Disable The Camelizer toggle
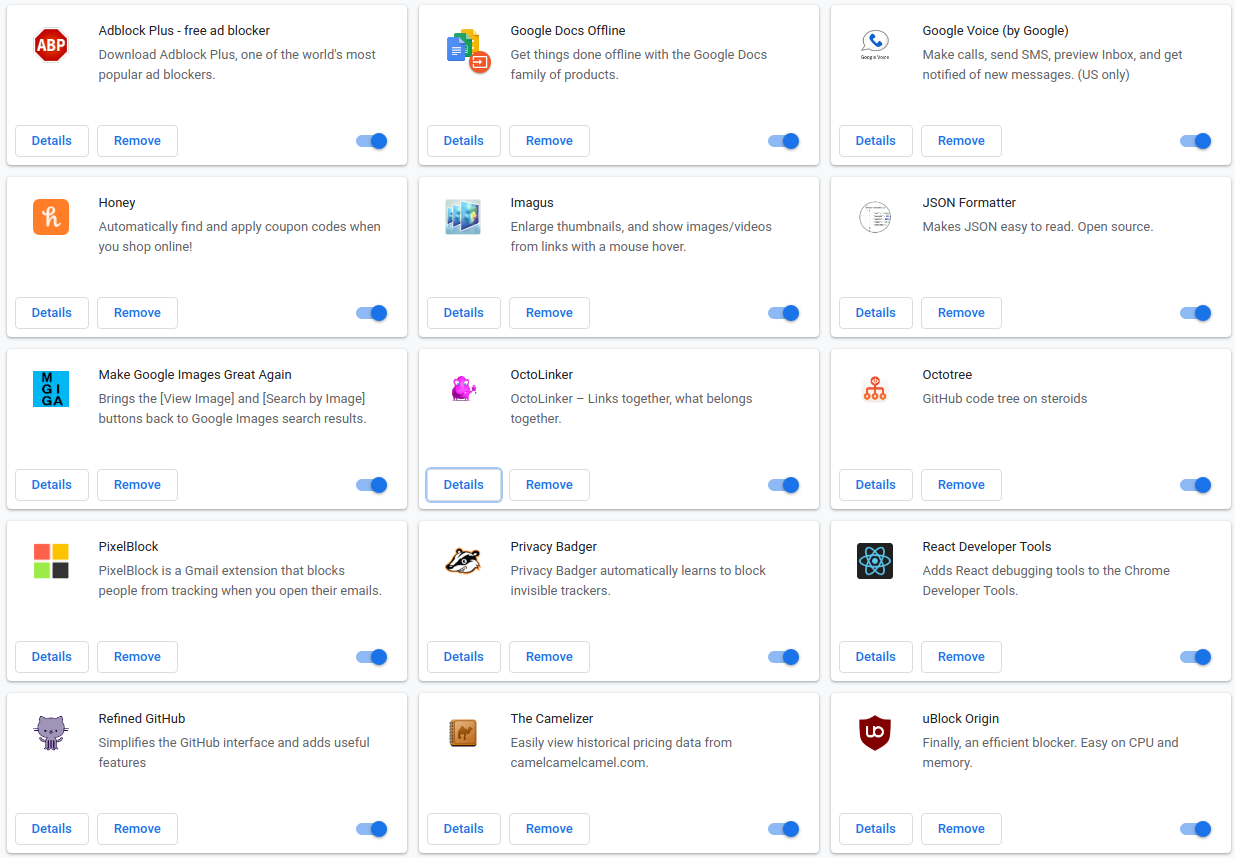 [784, 829]
